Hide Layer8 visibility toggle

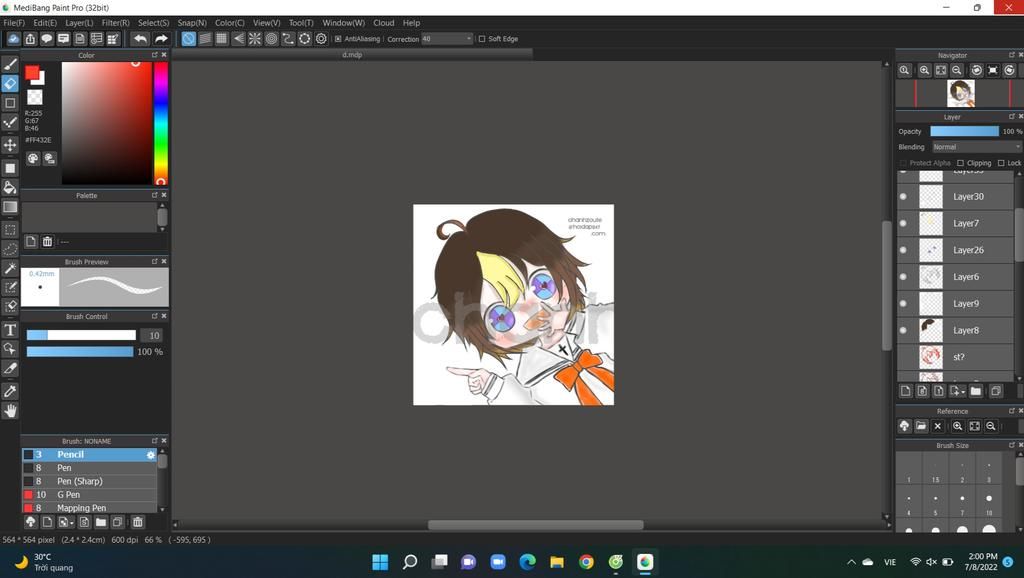click(x=903, y=330)
